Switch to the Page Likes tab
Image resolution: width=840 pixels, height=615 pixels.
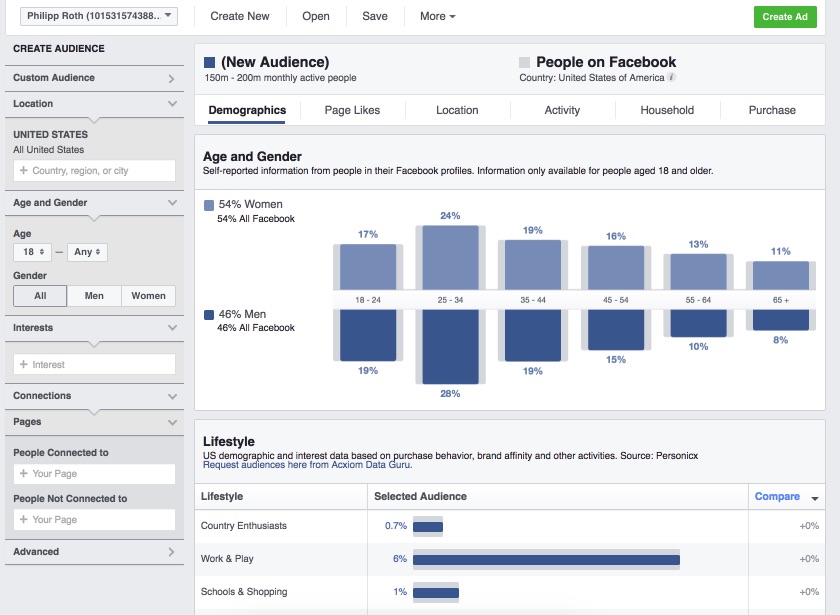pos(352,110)
